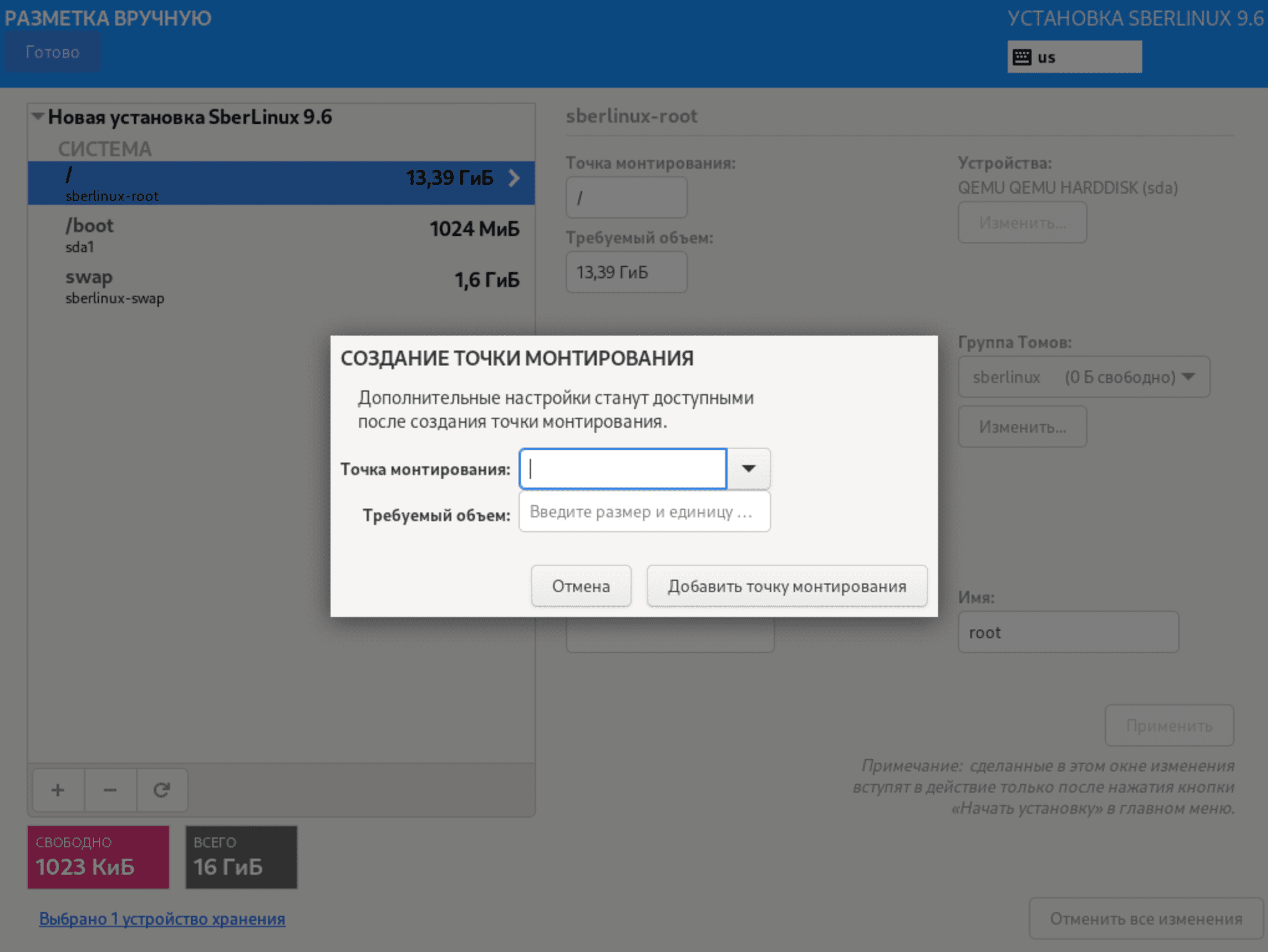Select the '/boot' sda1 partition row
Viewport: 1268px width, 952px height.
click(281, 235)
